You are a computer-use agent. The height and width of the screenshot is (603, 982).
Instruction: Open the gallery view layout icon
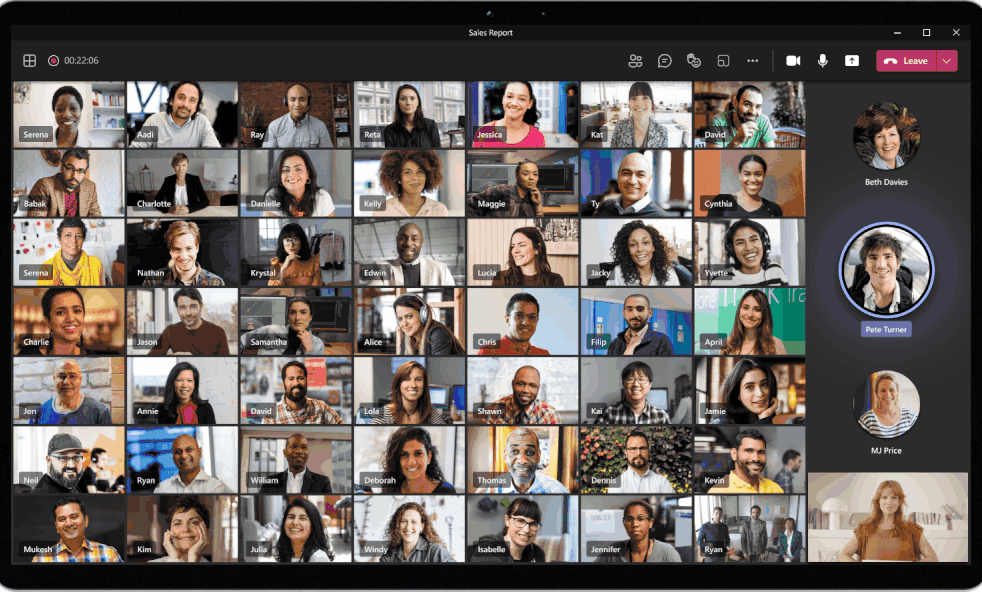coord(29,61)
